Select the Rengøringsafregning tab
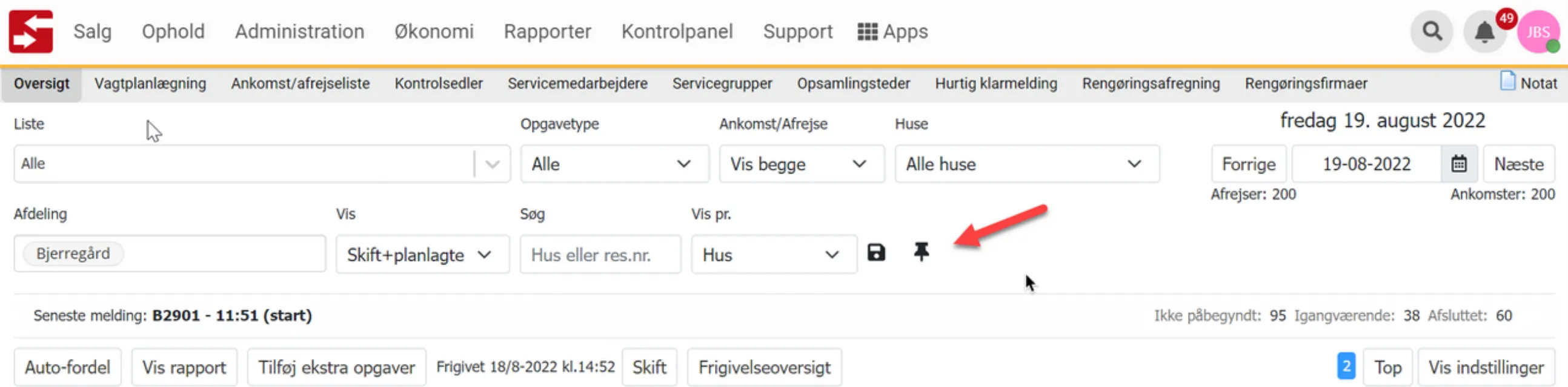The width and height of the screenshot is (1568, 387). coord(1151,84)
